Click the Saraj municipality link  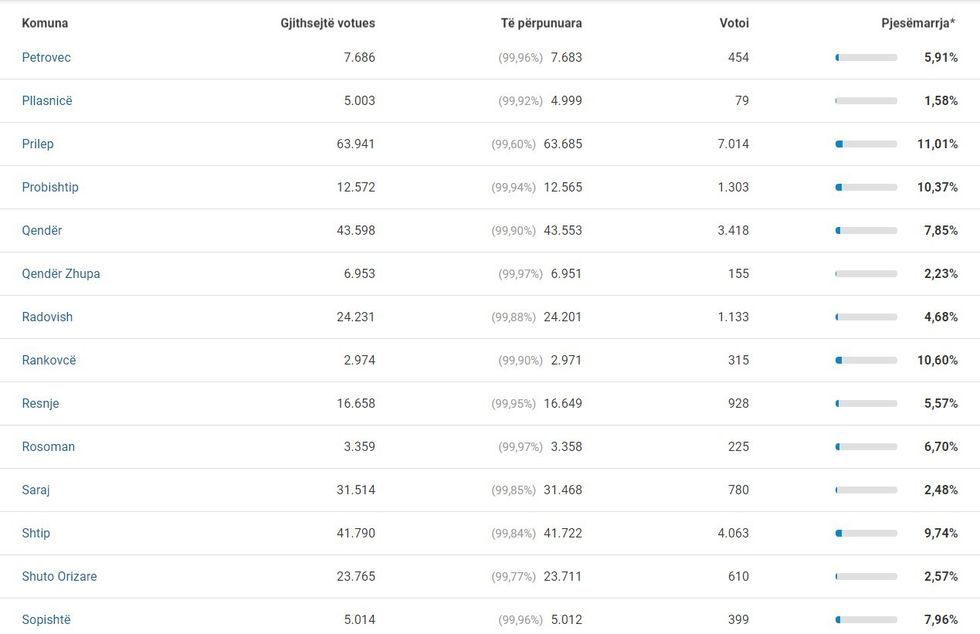point(36,490)
